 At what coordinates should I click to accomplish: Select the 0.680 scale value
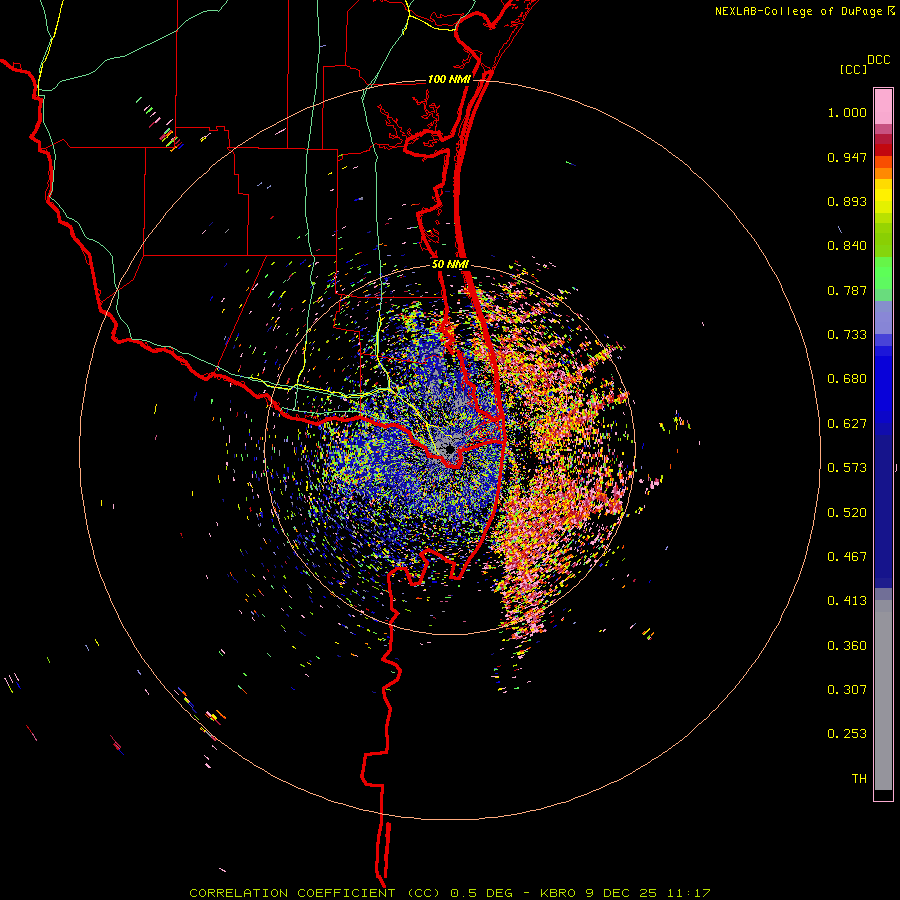pyautogui.click(x=847, y=379)
